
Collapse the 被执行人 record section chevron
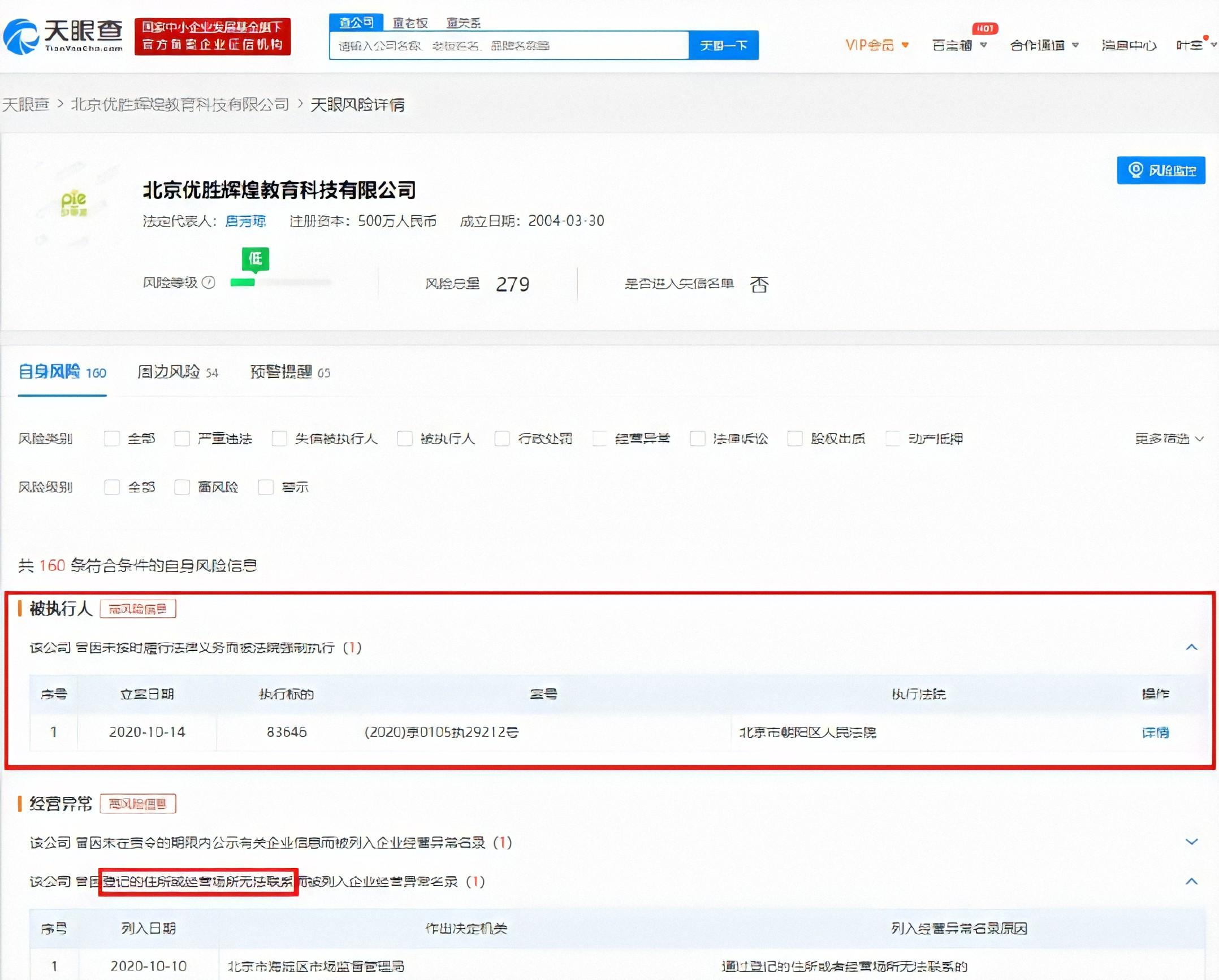1192,648
